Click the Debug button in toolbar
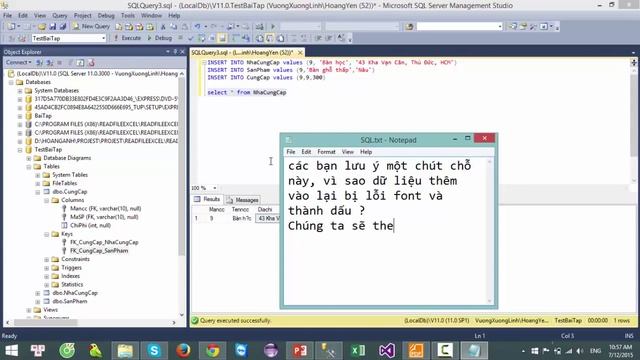This screenshot has height=360, width=640. tap(160, 38)
